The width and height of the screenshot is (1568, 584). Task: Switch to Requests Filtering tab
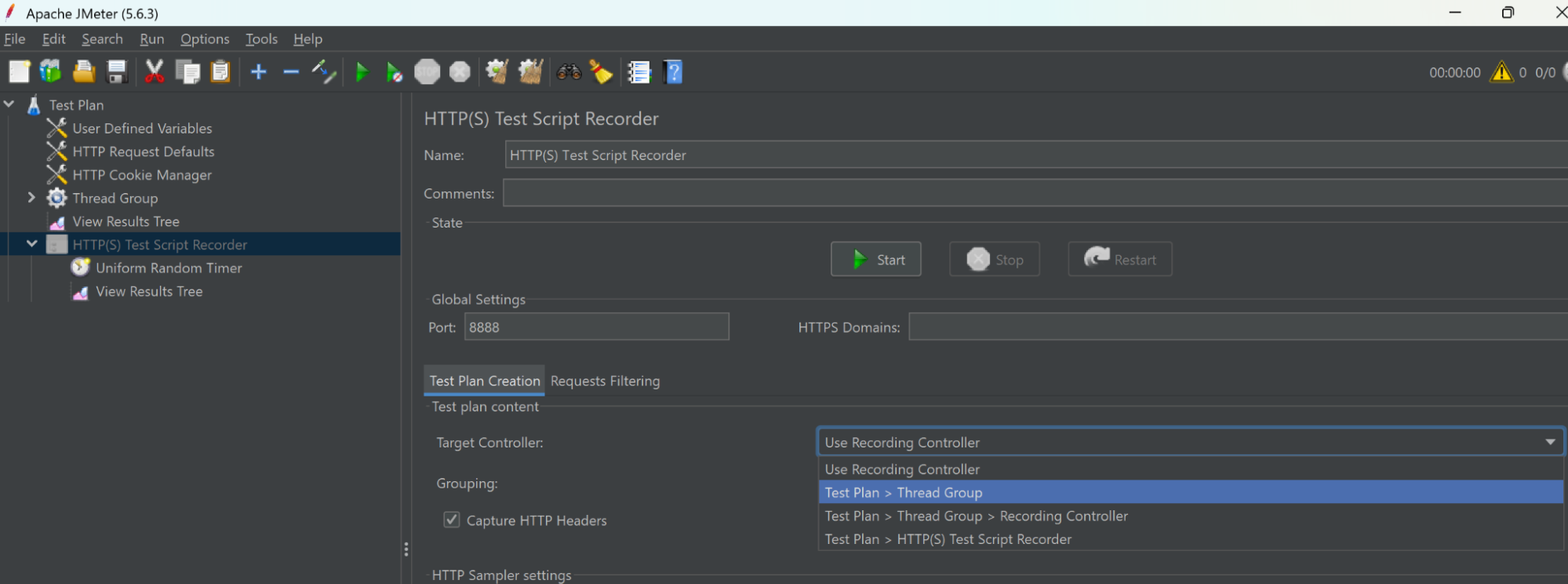point(605,381)
